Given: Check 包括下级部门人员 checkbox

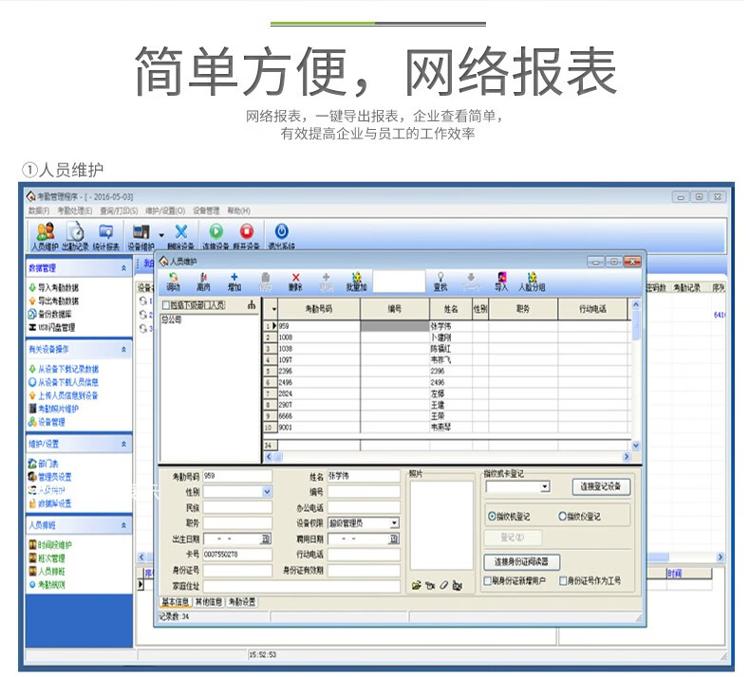Looking at the screenshot, I should tap(166, 305).
